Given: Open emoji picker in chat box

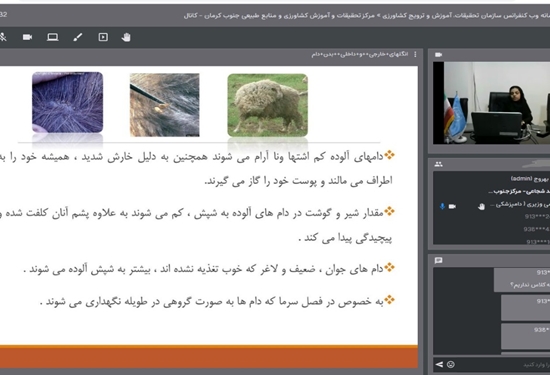Looking at the screenshot, I should pyautogui.click(x=451, y=364).
